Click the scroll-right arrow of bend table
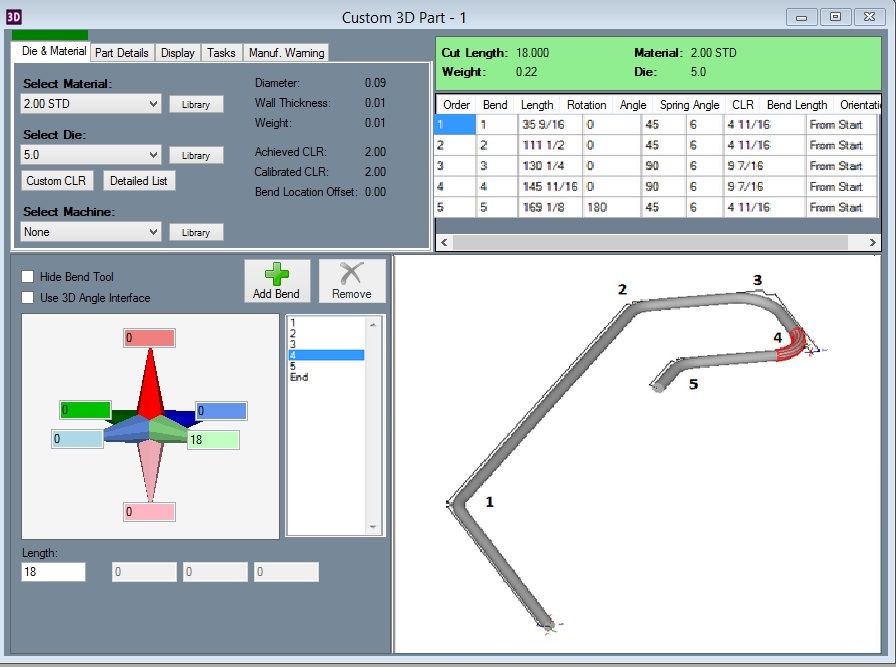 tap(873, 242)
